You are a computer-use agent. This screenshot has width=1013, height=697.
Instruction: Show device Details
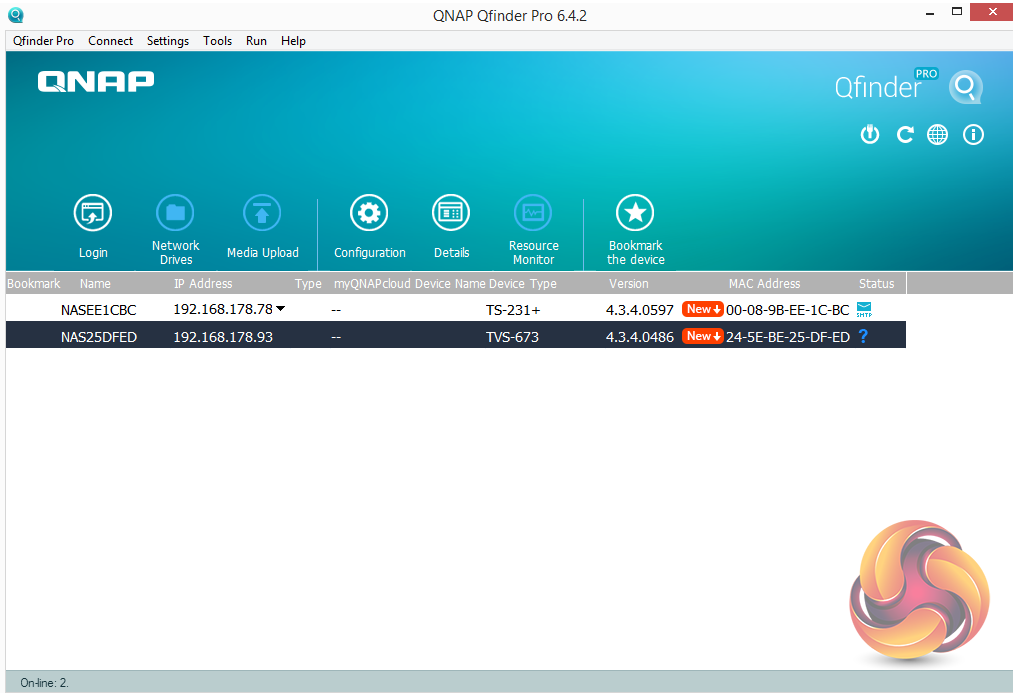451,213
